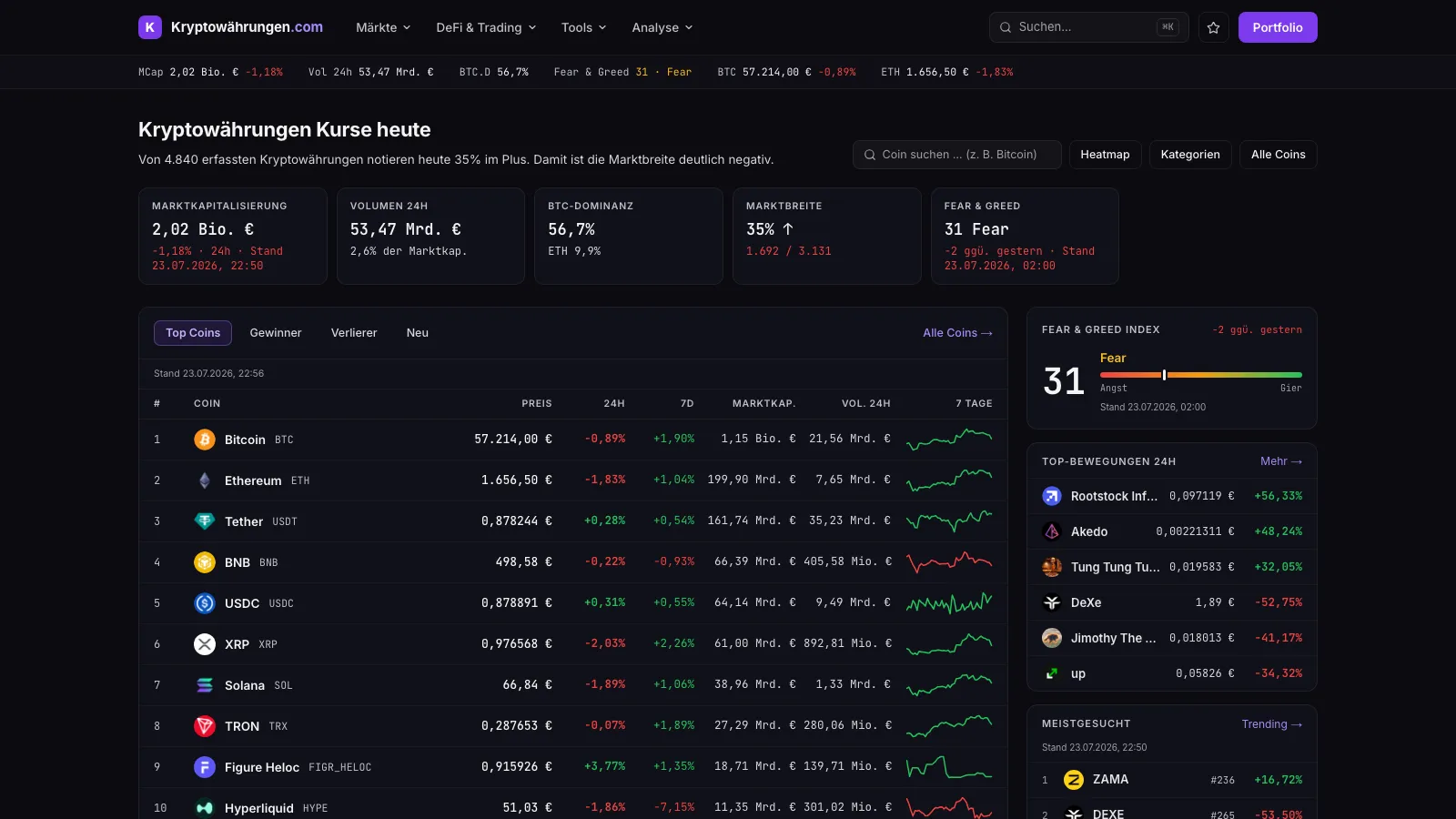Click the Ethereum diamond icon
1456x819 pixels.
point(205,480)
